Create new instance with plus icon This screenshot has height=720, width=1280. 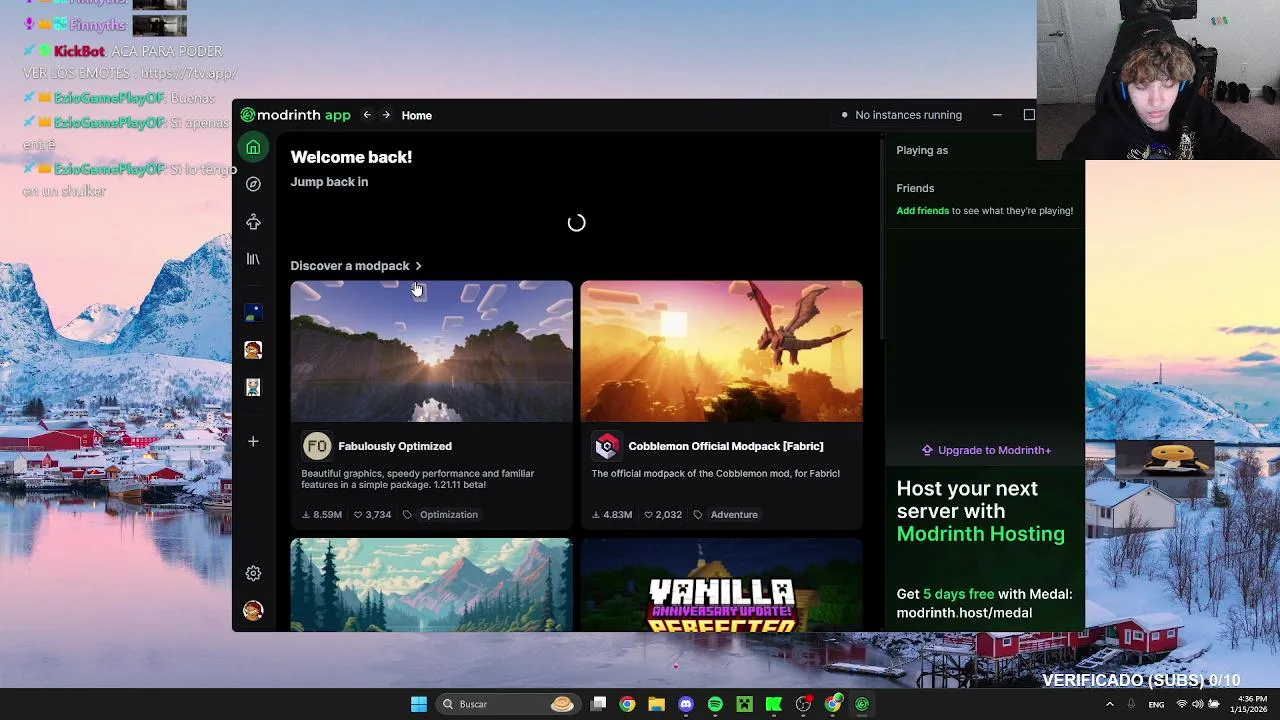253,441
